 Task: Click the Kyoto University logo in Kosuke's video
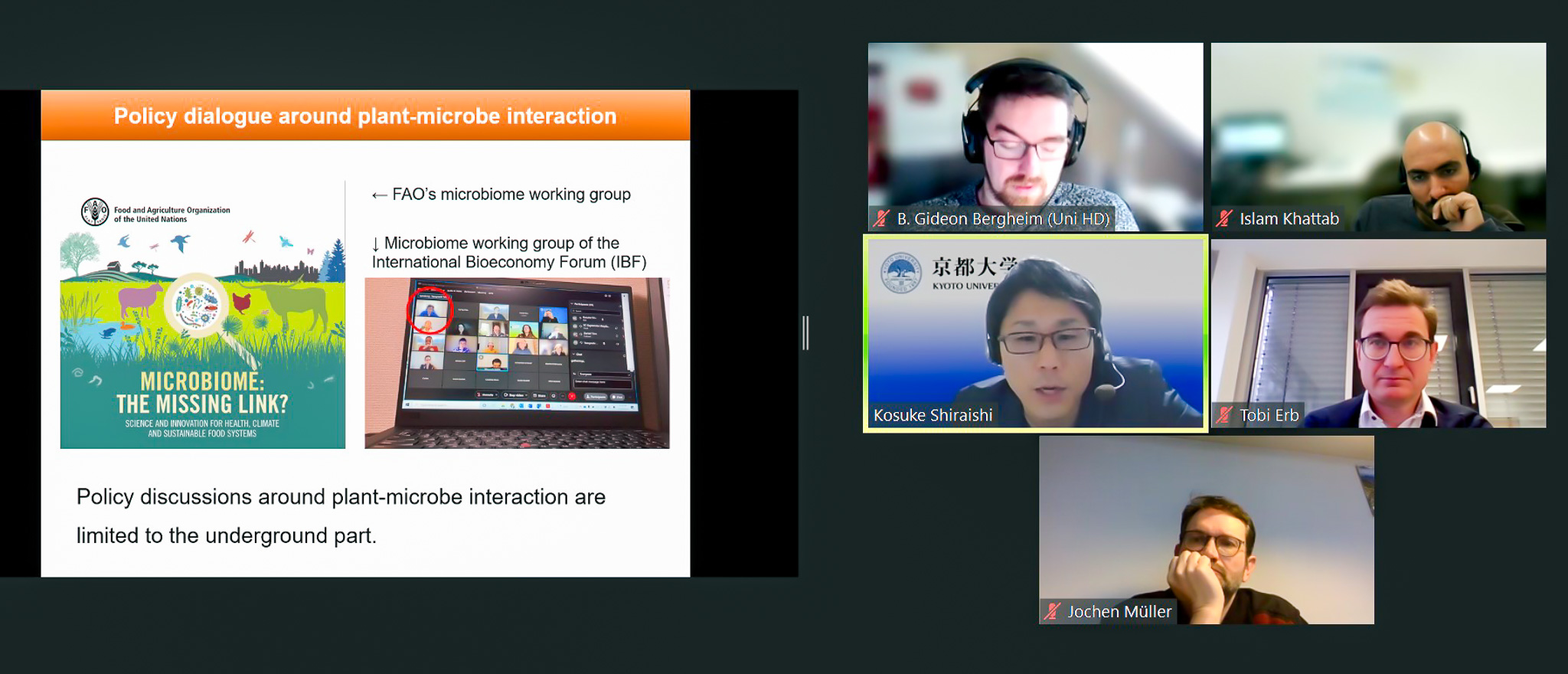[x=900, y=273]
